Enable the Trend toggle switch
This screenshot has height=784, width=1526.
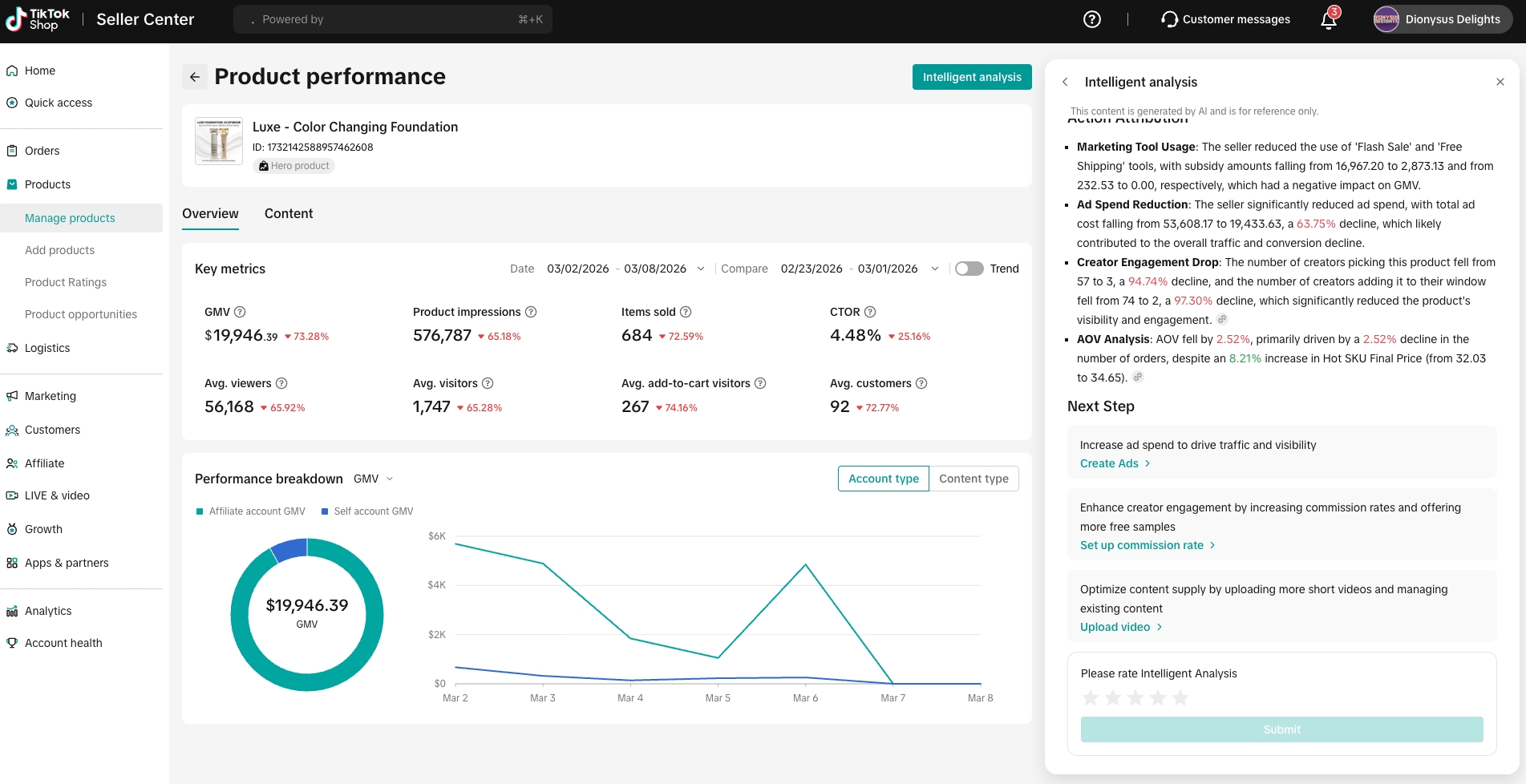click(x=969, y=269)
